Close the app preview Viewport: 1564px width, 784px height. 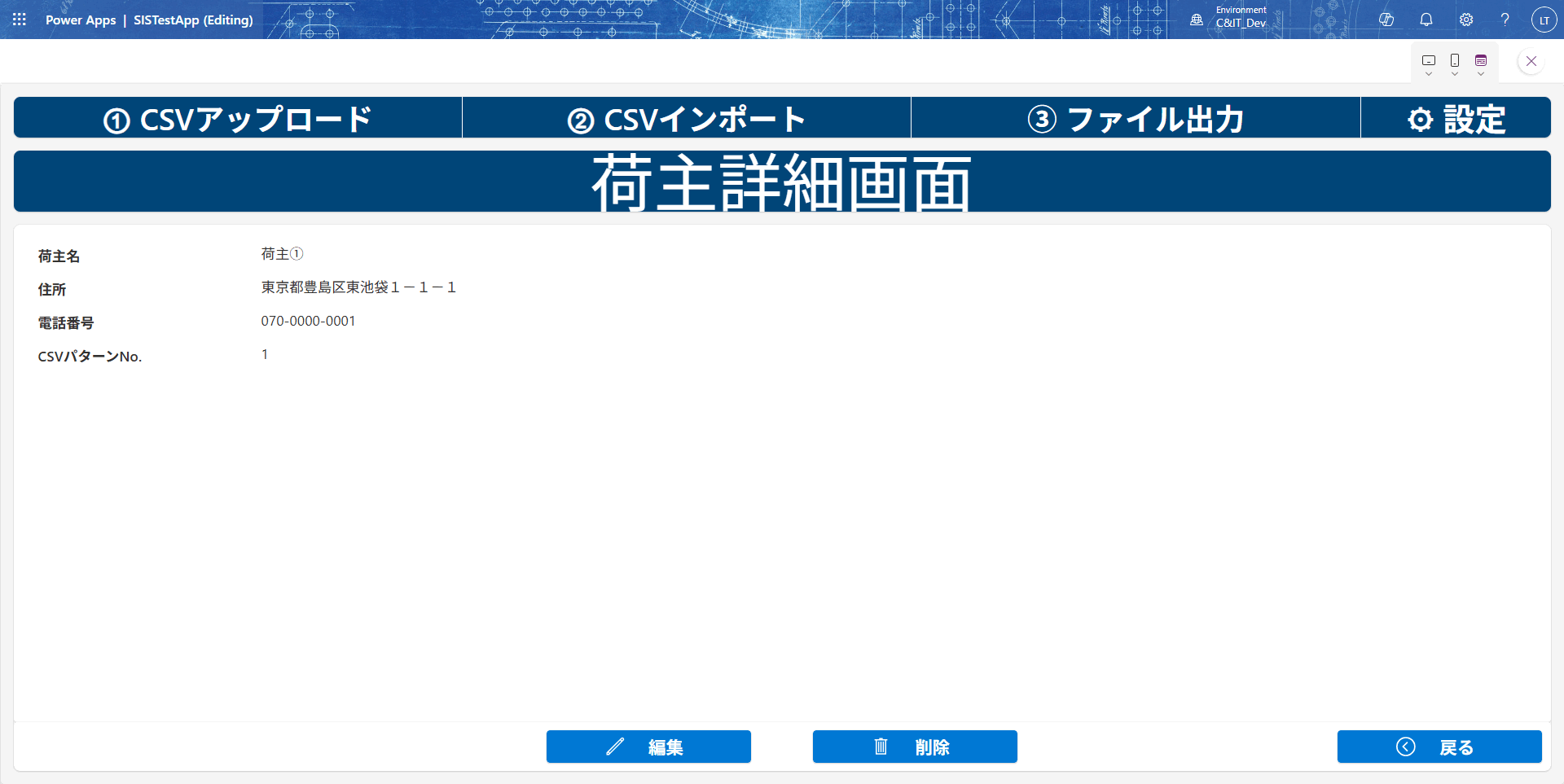point(1531,61)
